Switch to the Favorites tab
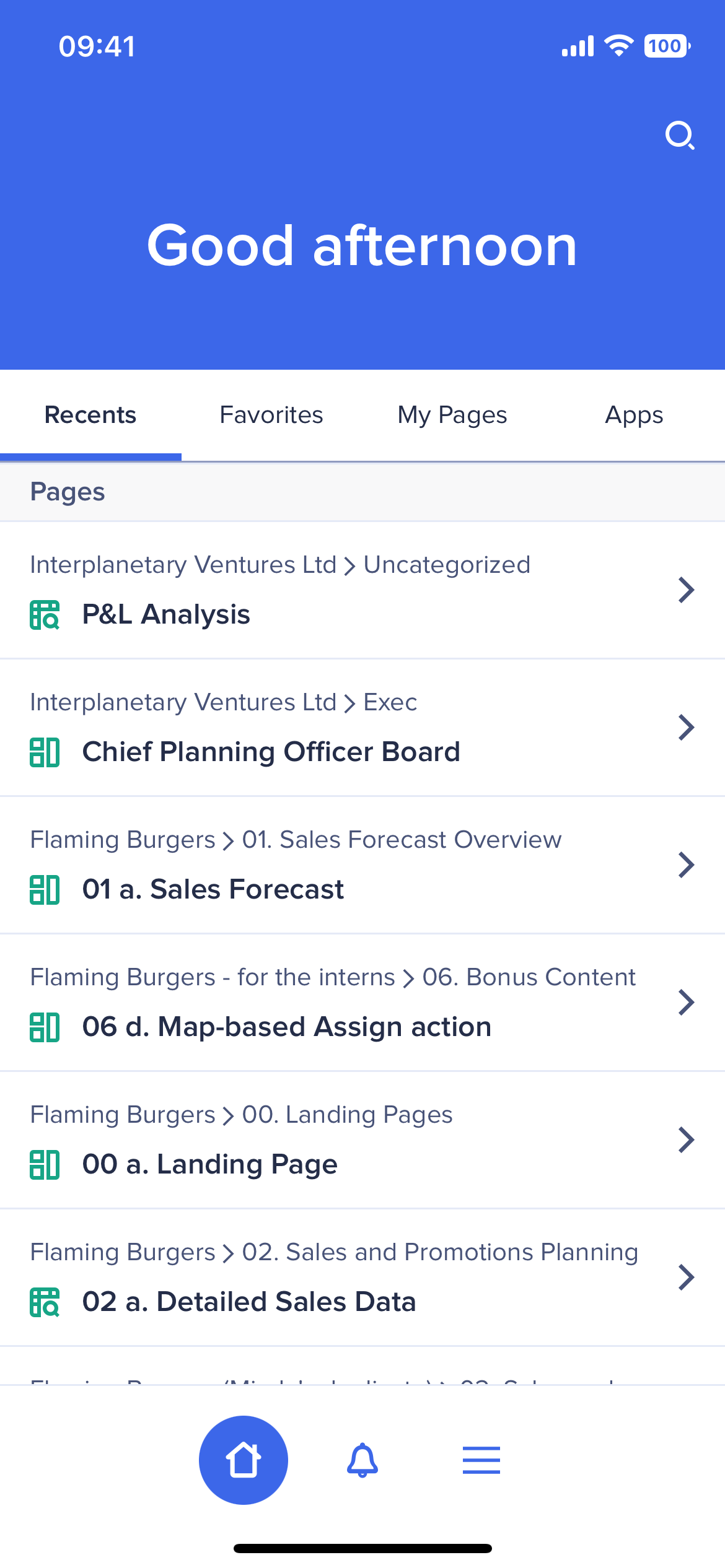This screenshot has width=725, height=1568. (x=271, y=414)
